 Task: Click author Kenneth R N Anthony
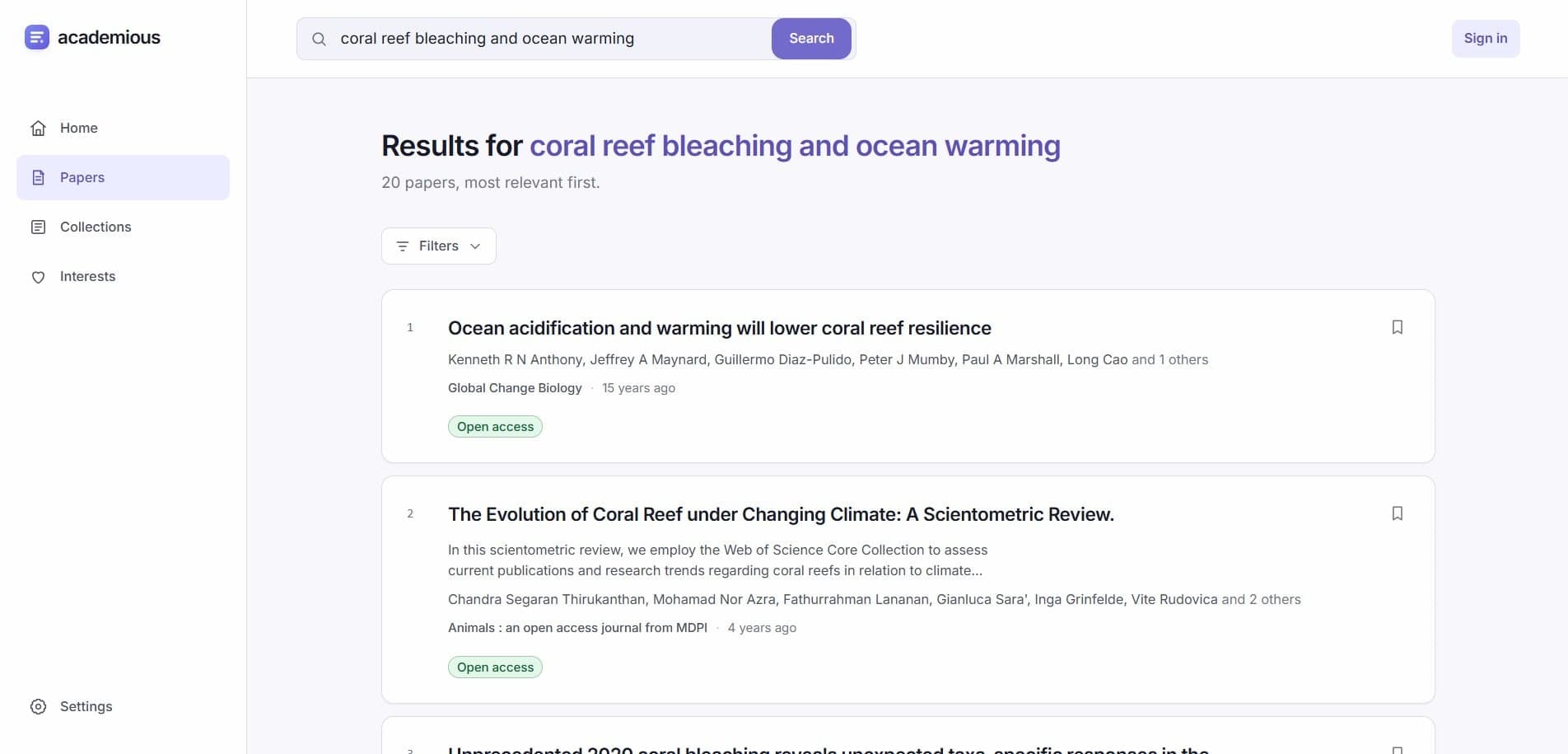(515, 360)
